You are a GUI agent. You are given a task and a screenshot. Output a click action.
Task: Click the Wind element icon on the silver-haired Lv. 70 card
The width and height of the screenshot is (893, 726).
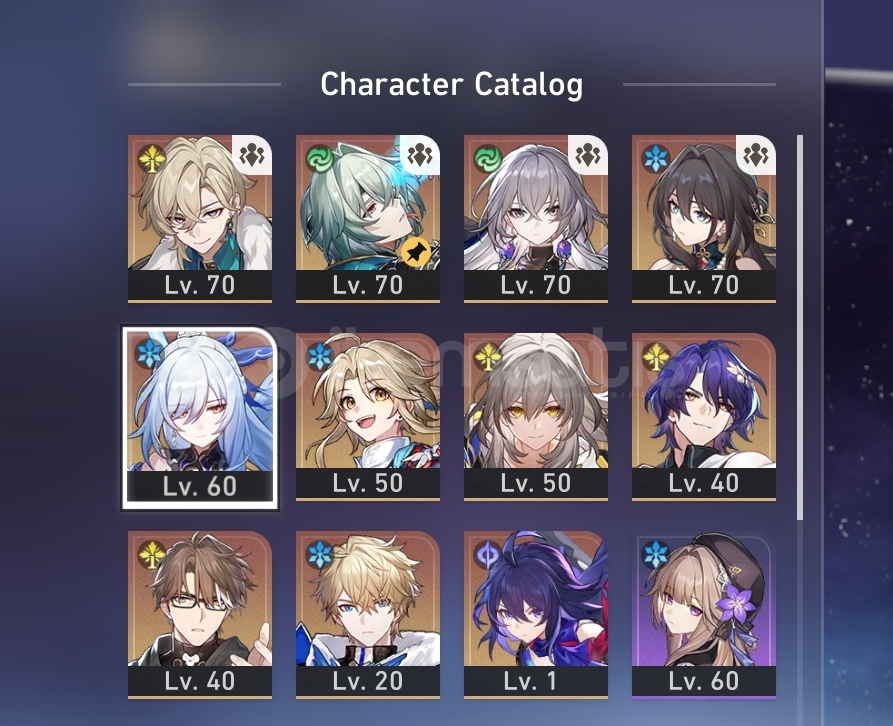488,158
